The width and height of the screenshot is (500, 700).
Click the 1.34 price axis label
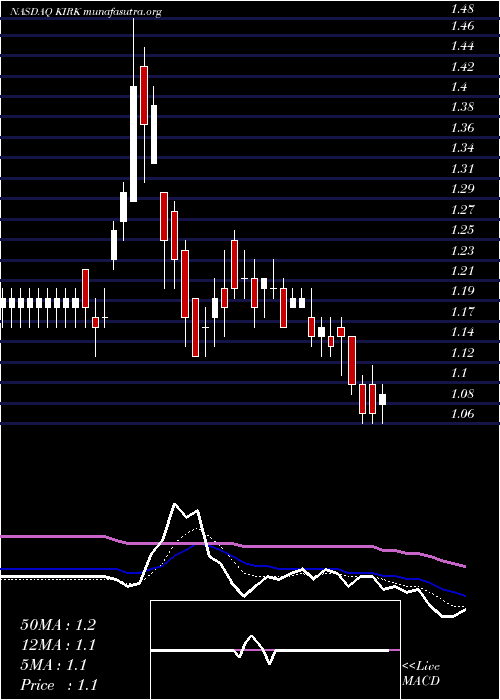pyautogui.click(x=462, y=148)
